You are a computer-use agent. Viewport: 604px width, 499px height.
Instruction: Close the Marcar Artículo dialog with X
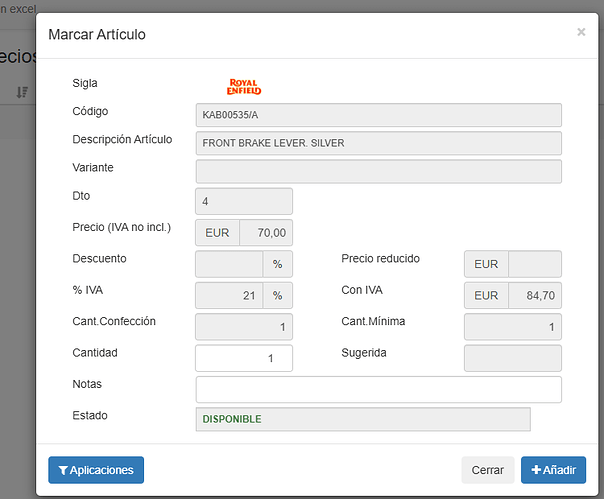click(581, 32)
